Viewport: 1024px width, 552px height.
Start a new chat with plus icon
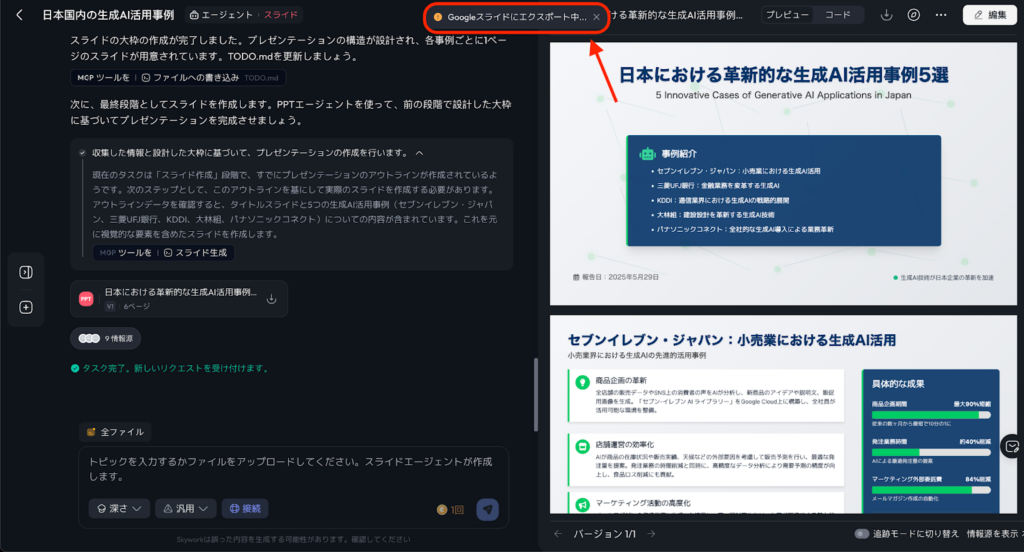point(26,307)
